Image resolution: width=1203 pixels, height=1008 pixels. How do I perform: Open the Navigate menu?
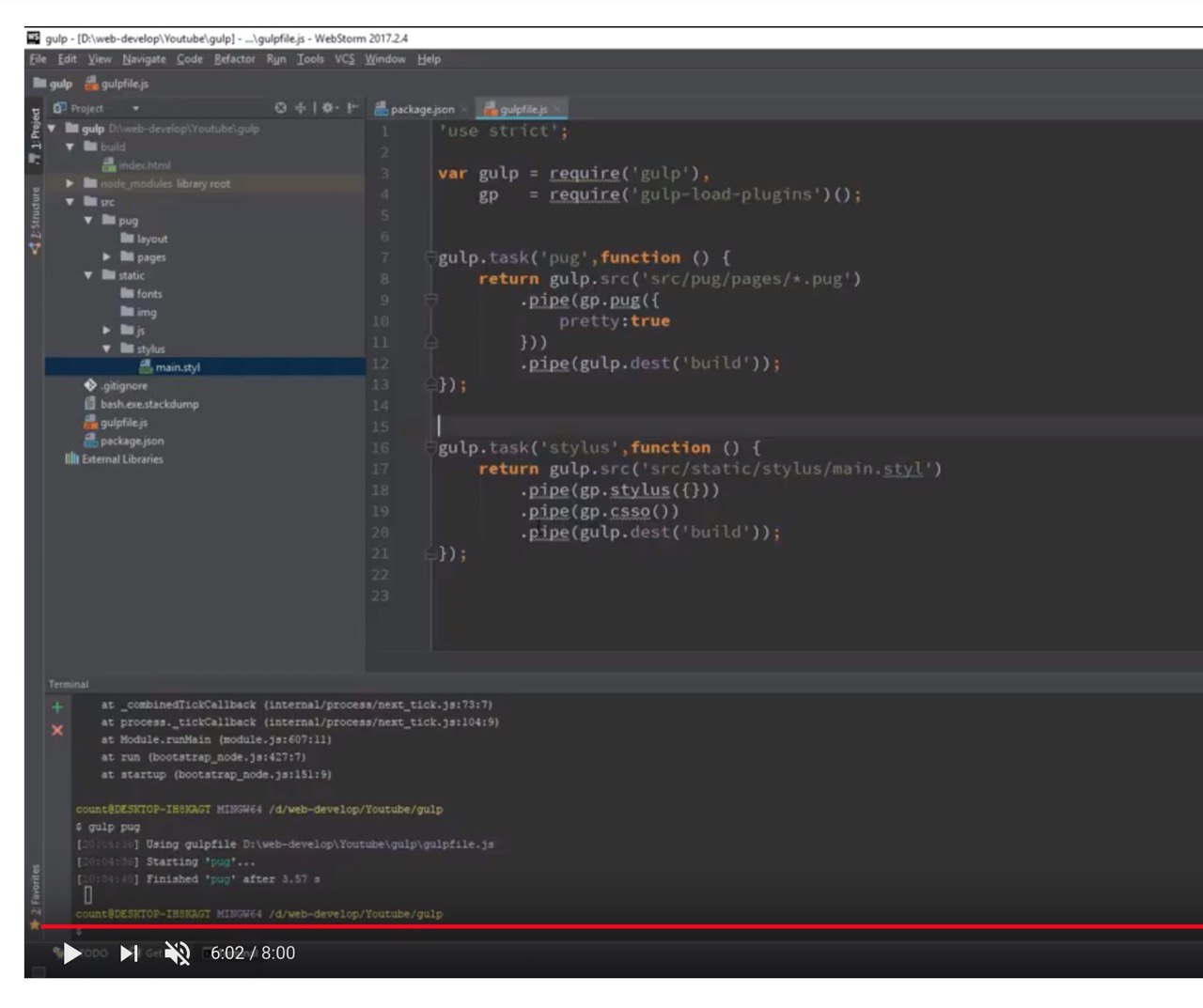[x=144, y=59]
